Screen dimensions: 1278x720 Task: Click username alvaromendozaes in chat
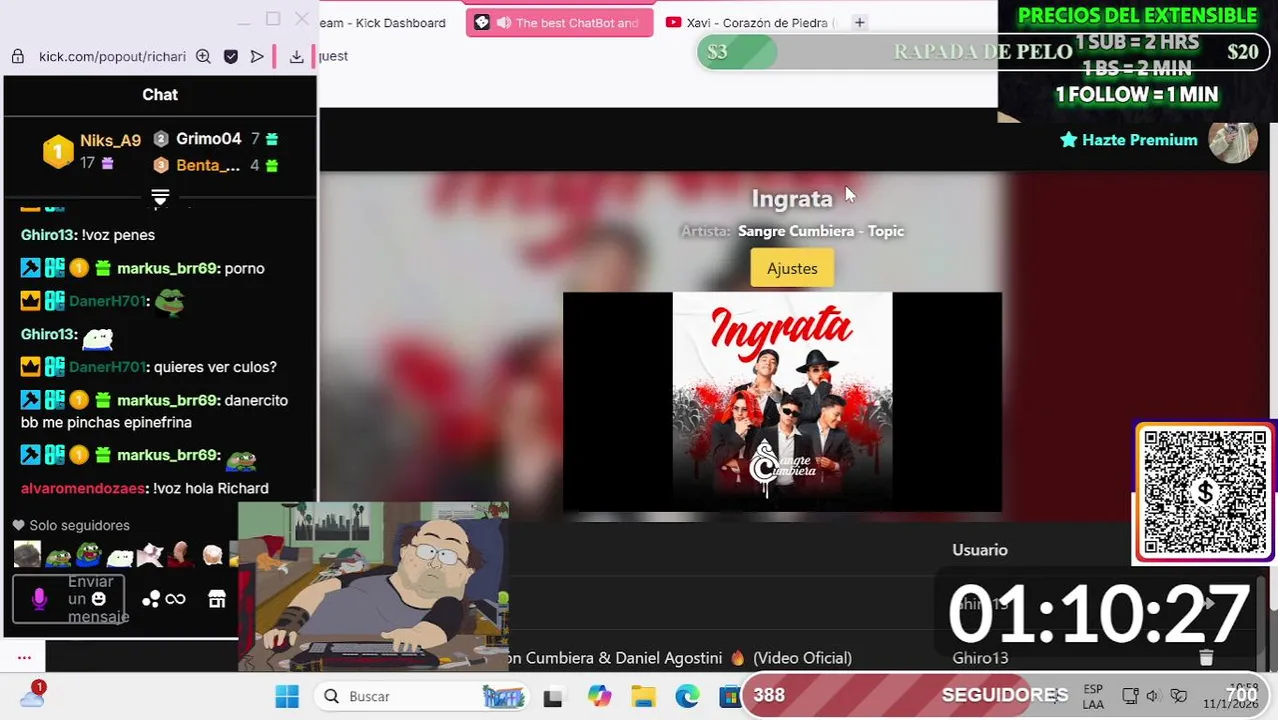(83, 488)
